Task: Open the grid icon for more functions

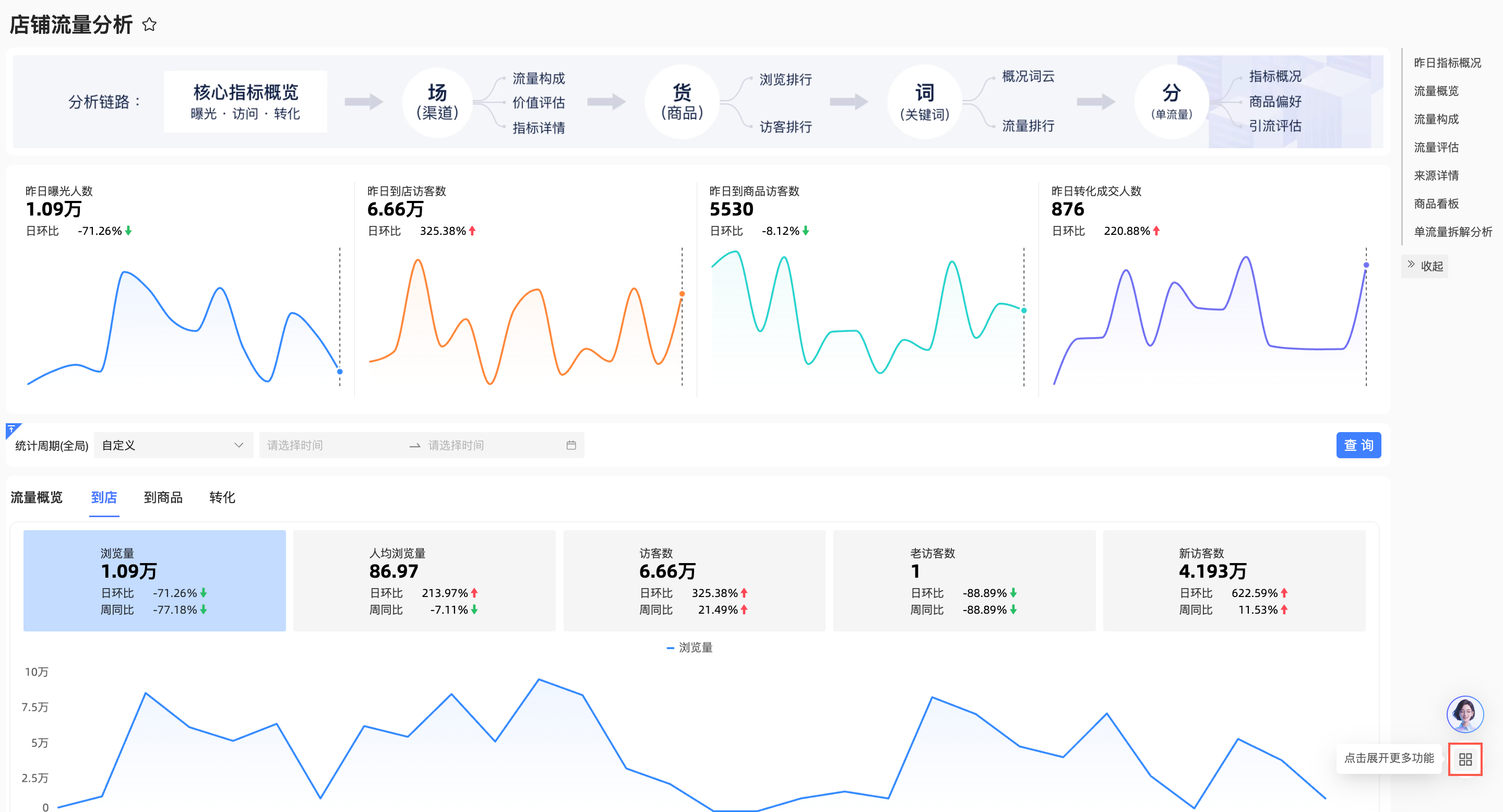Action: [x=1464, y=759]
